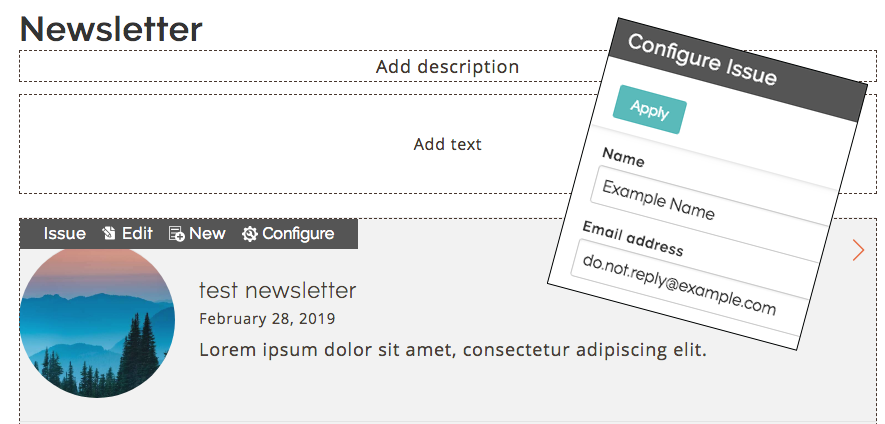Click the Add description placeholder

click(x=448, y=67)
